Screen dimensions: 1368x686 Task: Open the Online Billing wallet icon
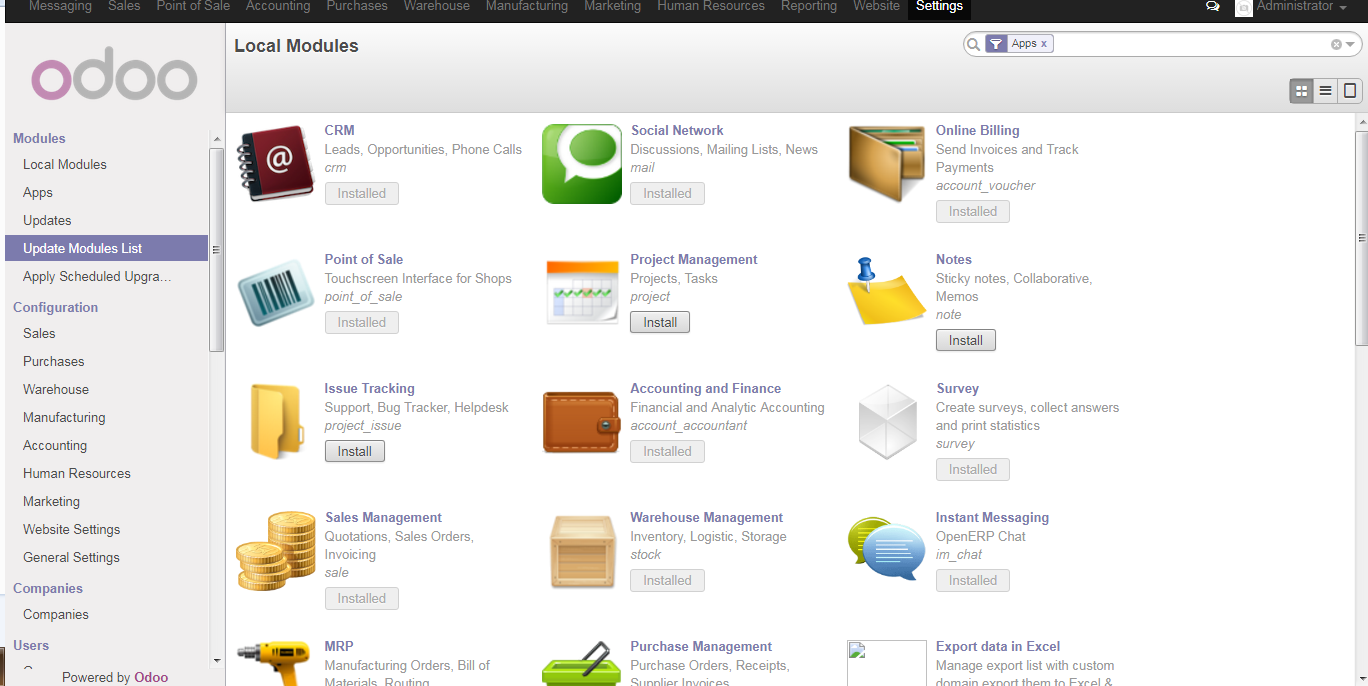[887, 164]
